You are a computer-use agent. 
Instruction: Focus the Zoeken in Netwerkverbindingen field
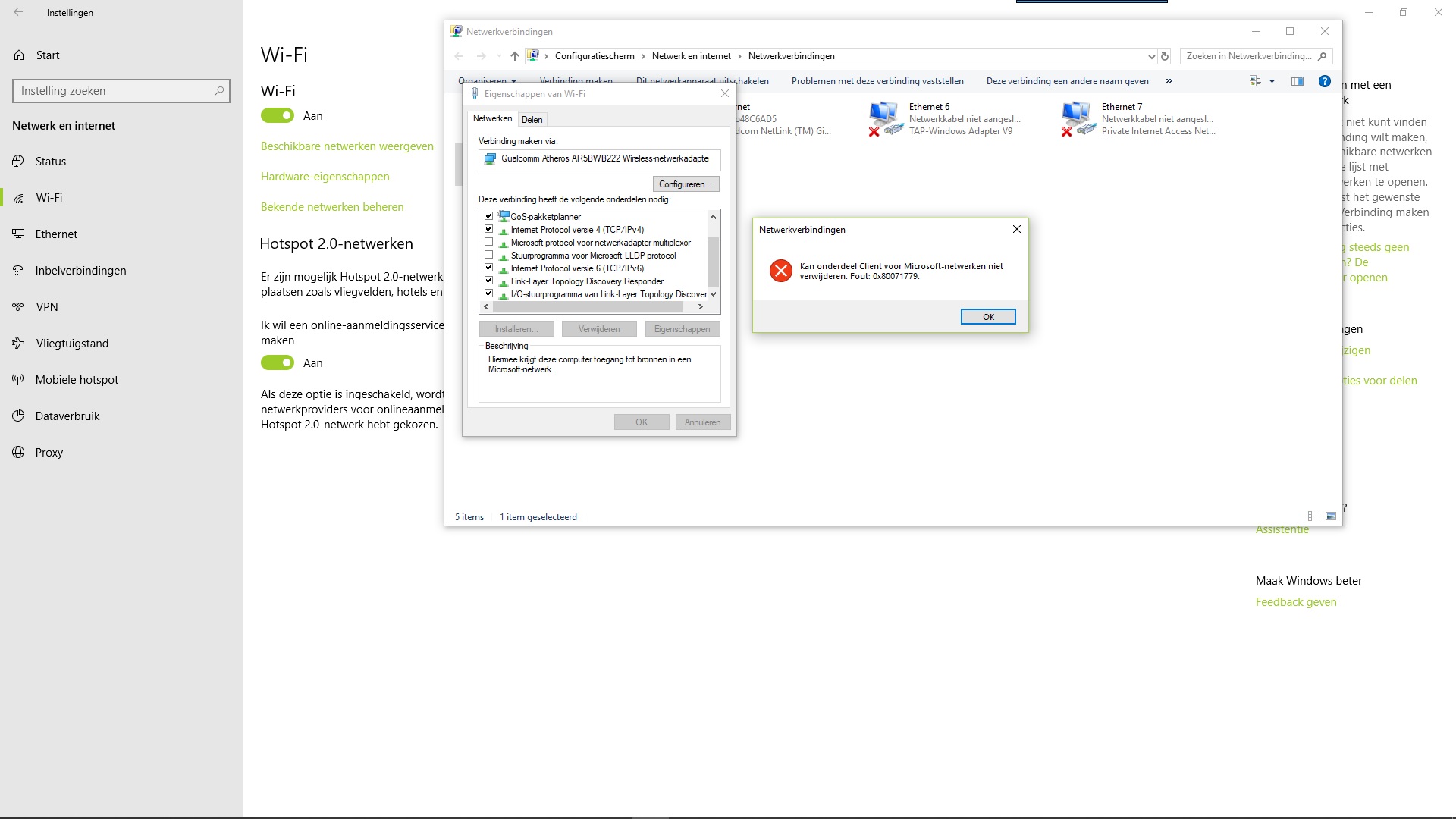coord(1256,56)
